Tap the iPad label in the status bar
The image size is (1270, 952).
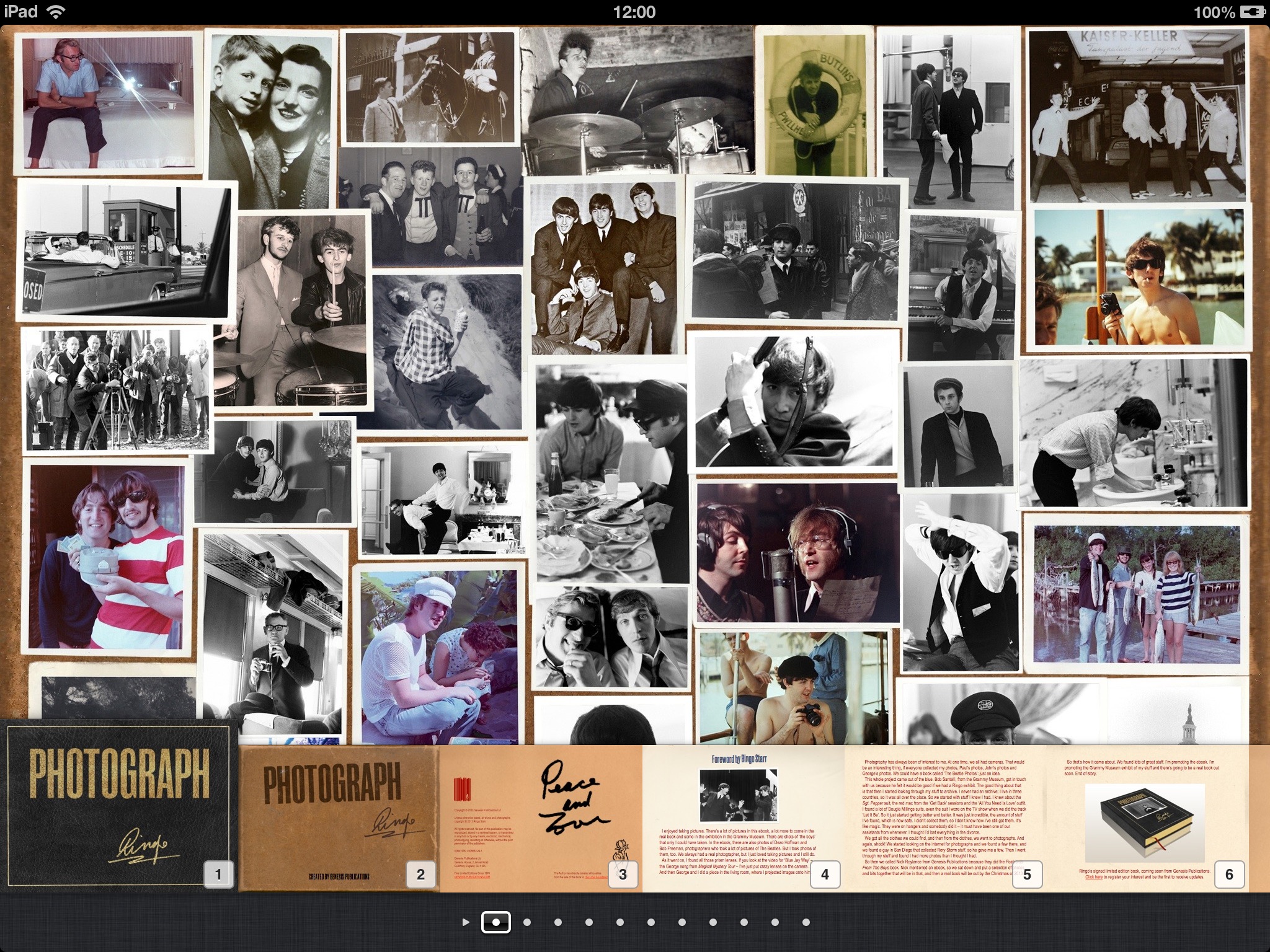coord(20,11)
